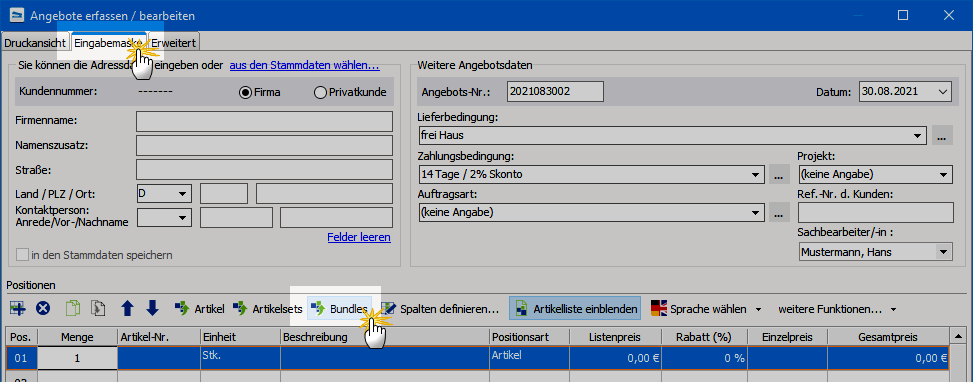
Task: Expand the Zahlungsbedingung dropdown
Action: 755,174
